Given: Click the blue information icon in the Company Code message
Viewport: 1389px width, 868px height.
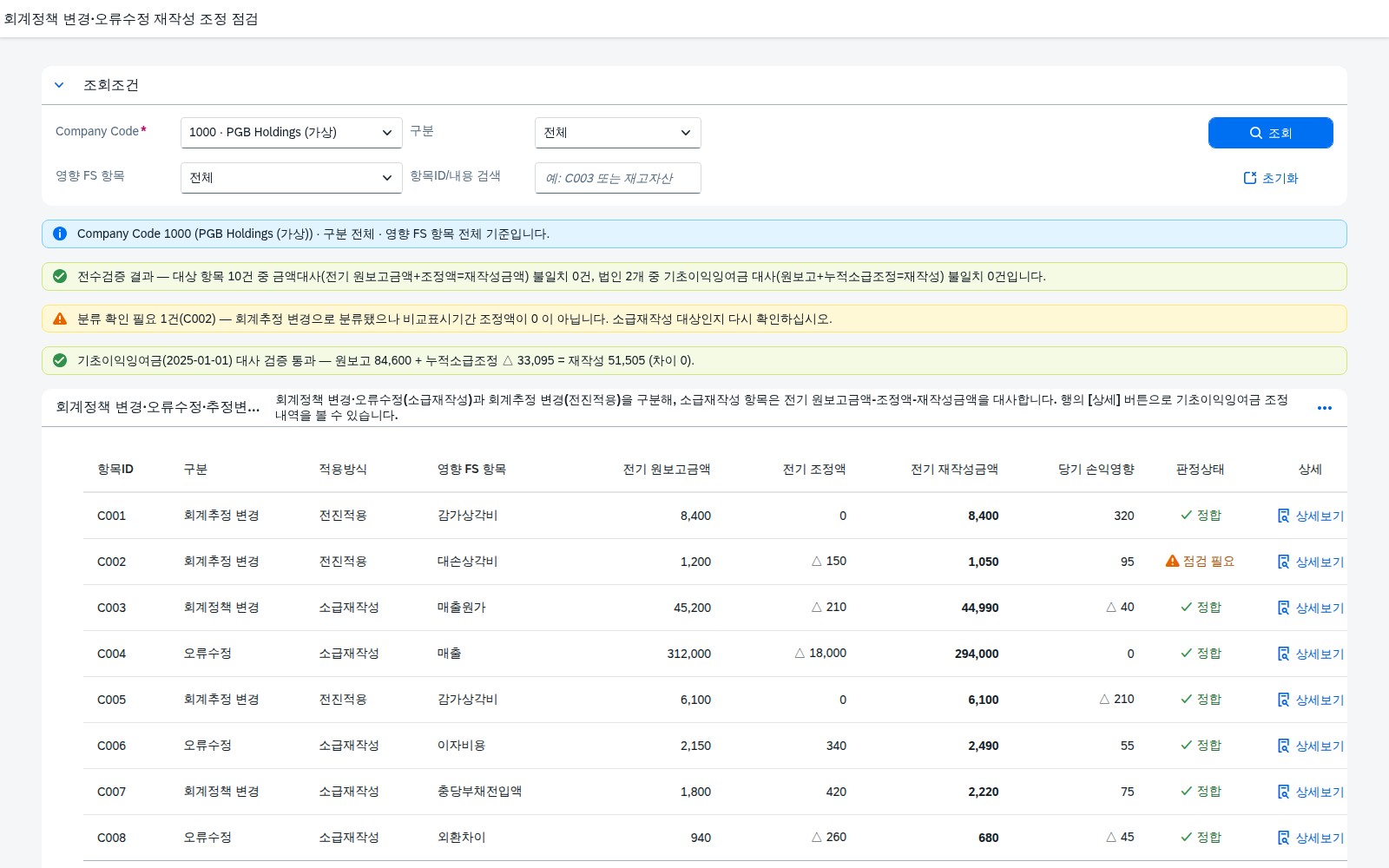Looking at the screenshot, I should [60, 233].
